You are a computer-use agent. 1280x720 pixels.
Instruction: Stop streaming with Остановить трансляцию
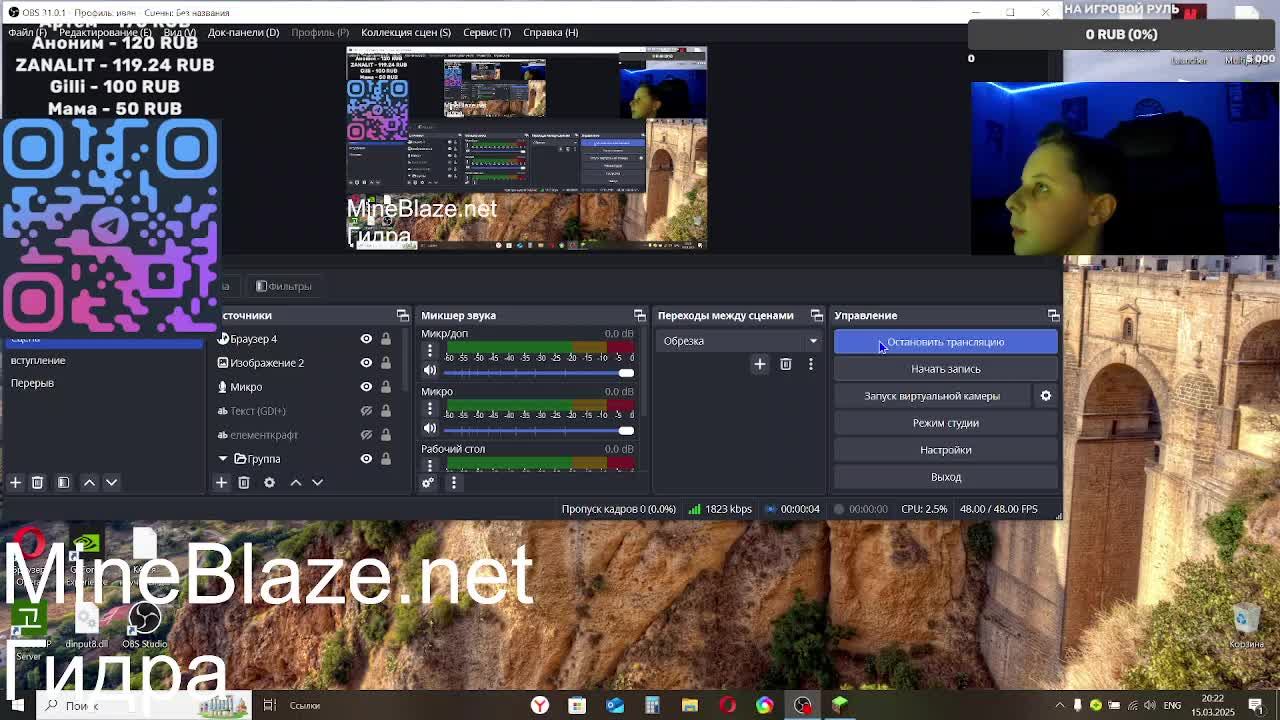click(945, 342)
